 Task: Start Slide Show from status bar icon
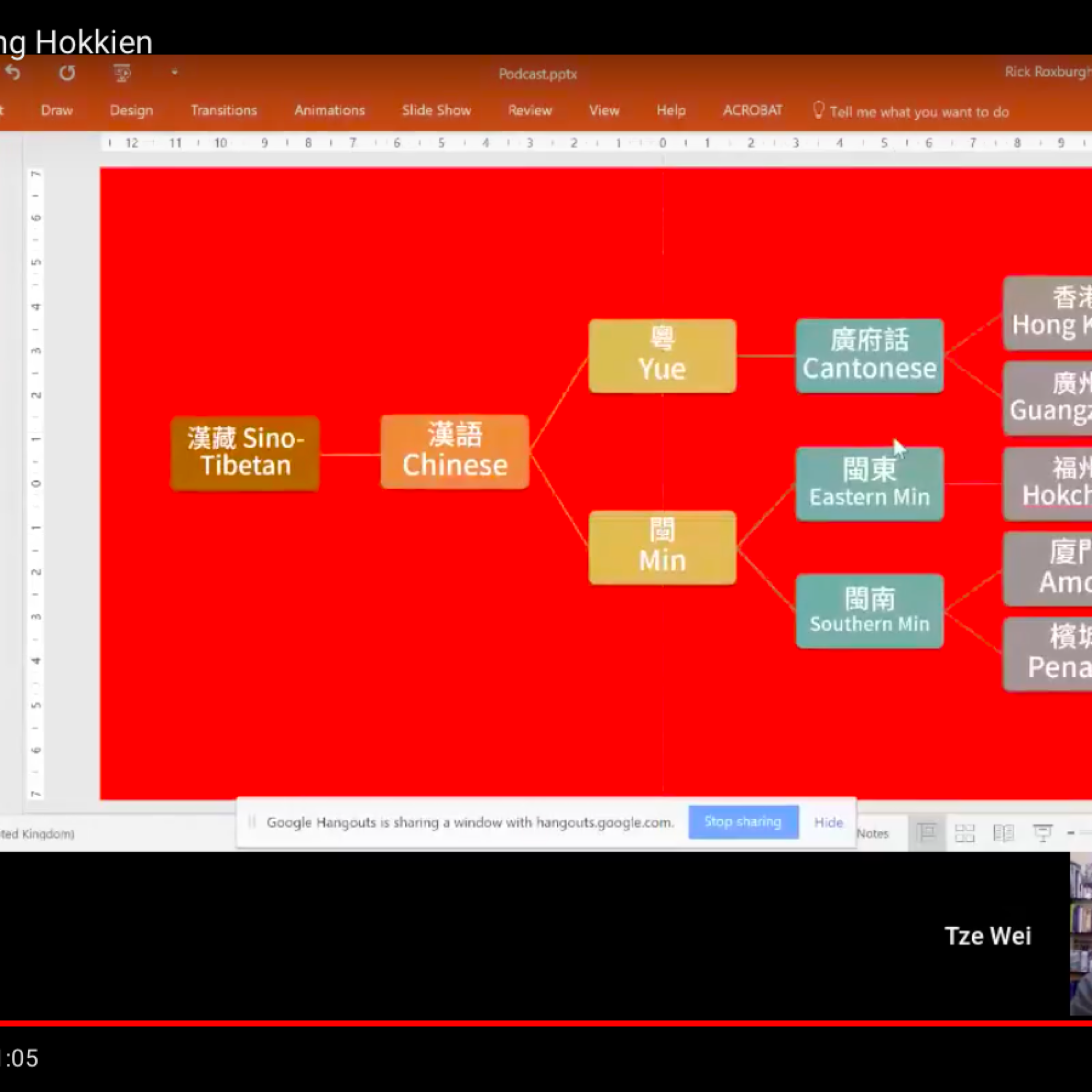click(x=1042, y=833)
